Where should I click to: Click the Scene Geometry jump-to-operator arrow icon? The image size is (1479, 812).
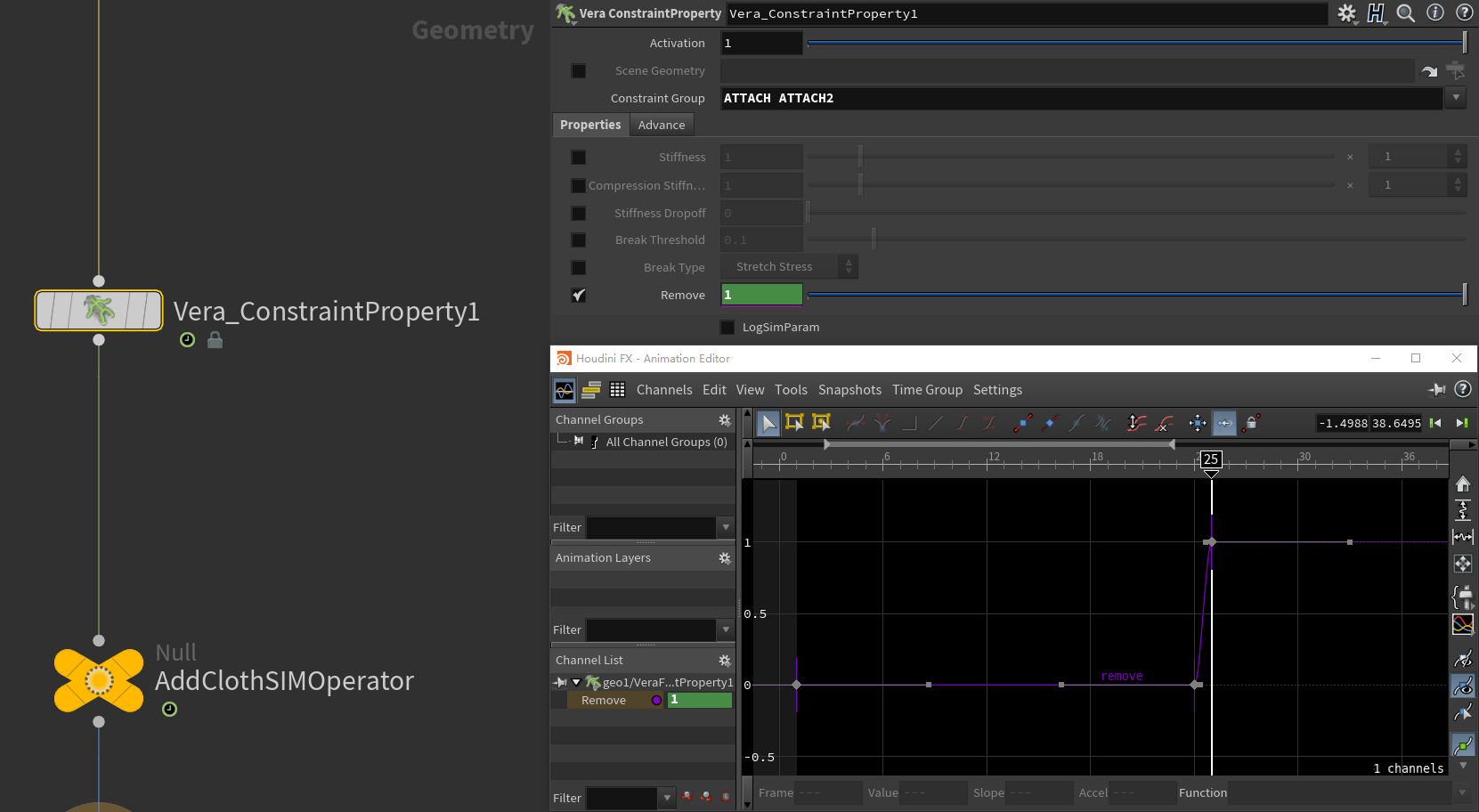click(1429, 71)
